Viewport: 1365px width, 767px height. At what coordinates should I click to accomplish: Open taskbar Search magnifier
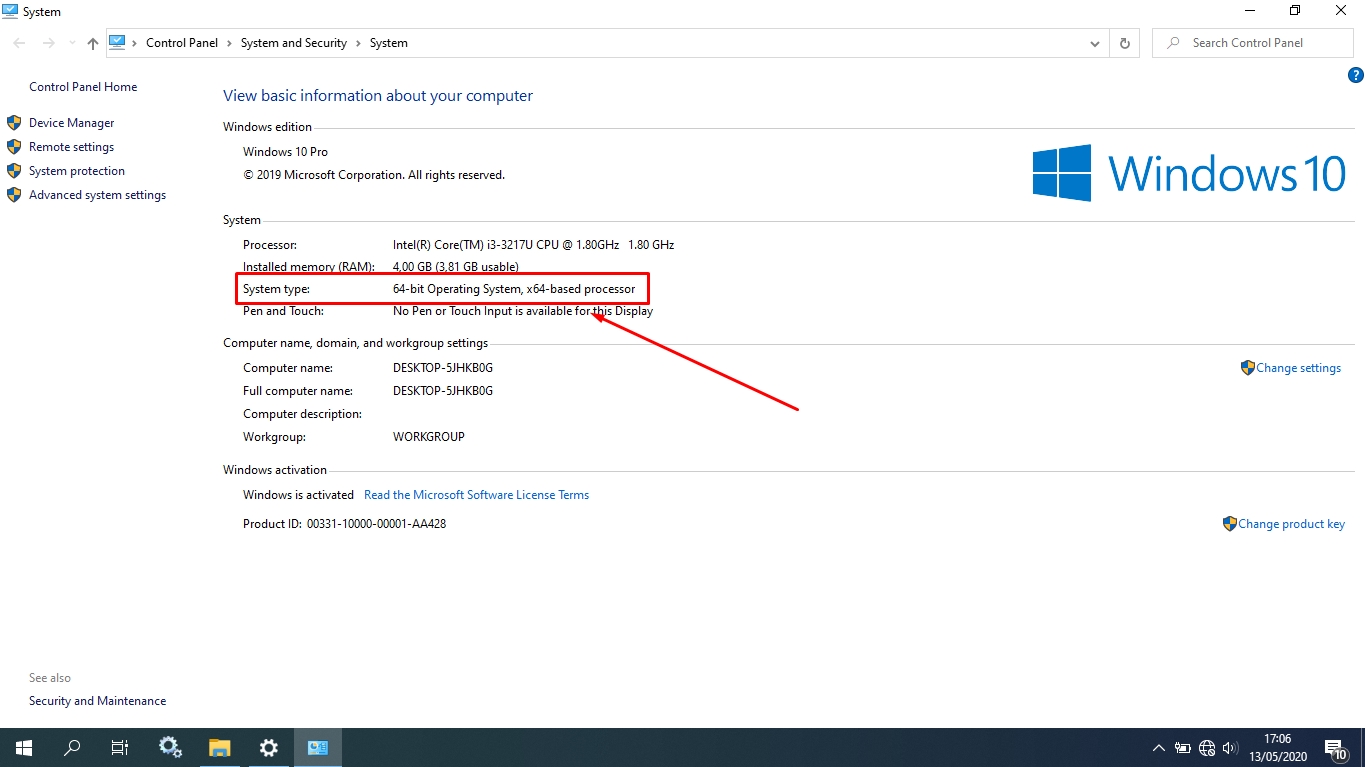72,747
